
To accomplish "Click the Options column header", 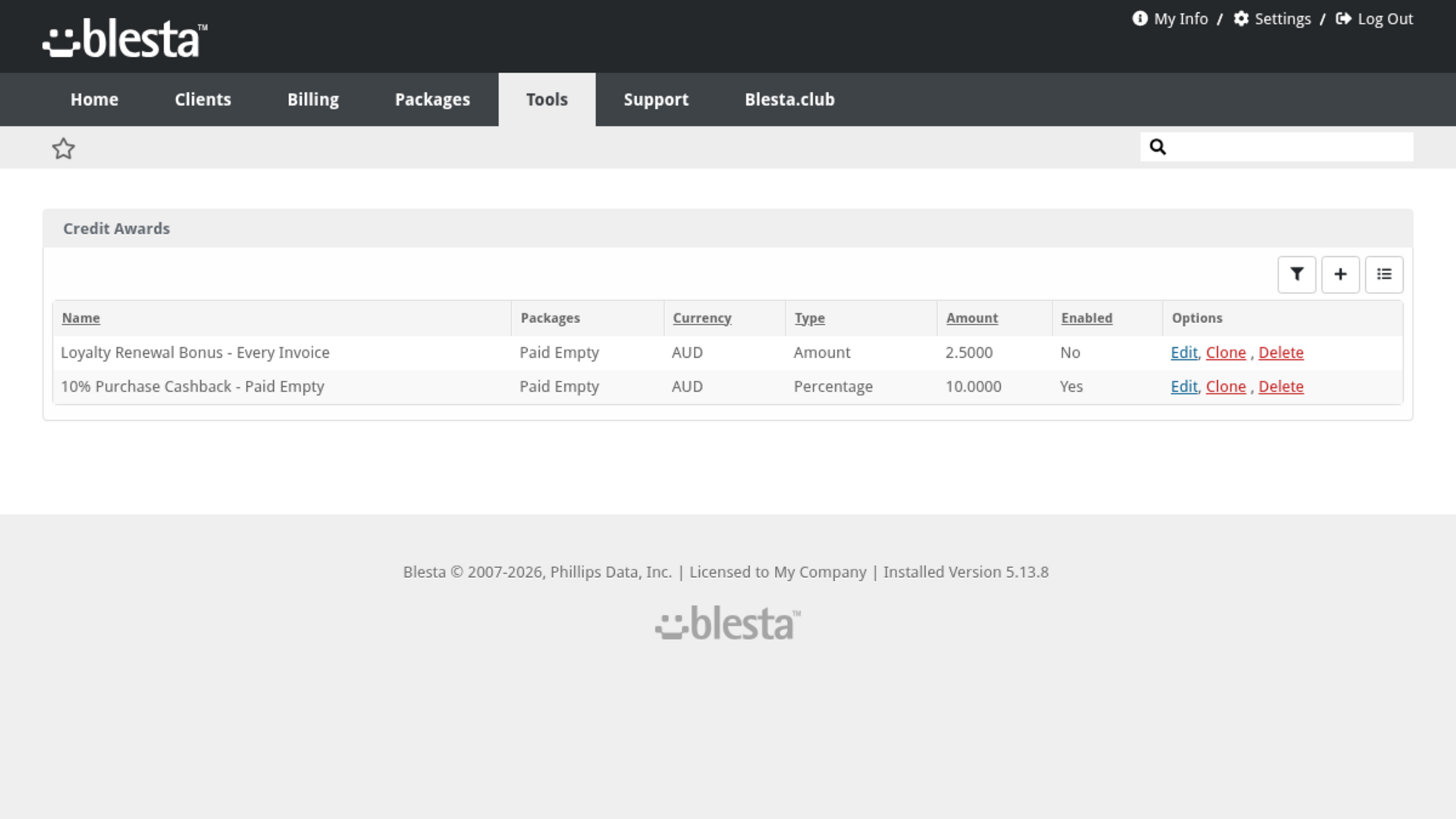I will (1197, 318).
